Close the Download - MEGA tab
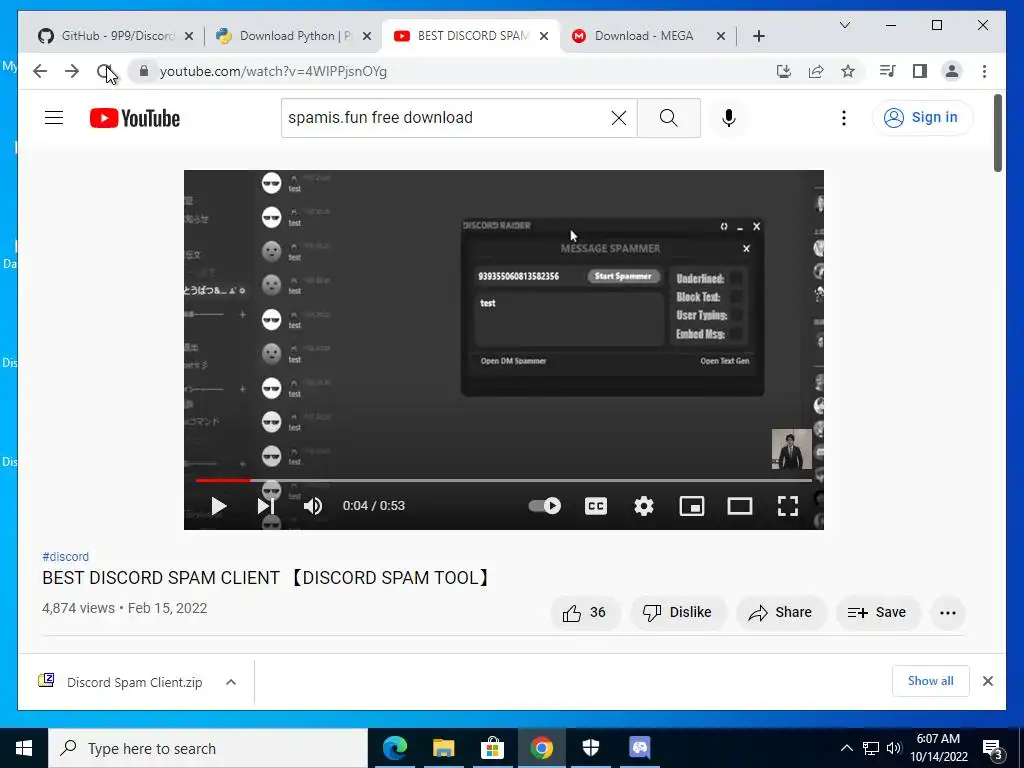 721,36
